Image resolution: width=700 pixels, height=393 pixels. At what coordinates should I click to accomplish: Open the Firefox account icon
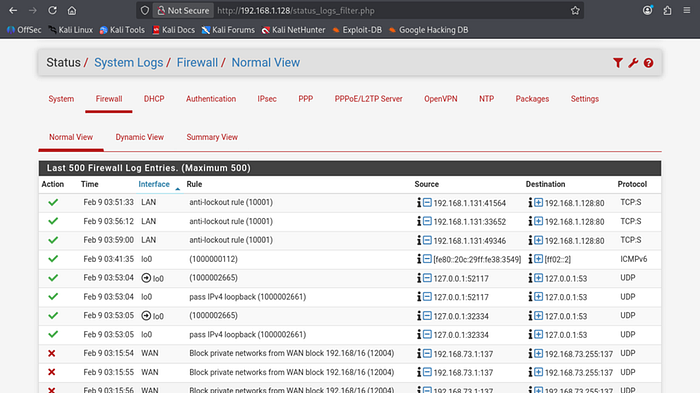(647, 10)
